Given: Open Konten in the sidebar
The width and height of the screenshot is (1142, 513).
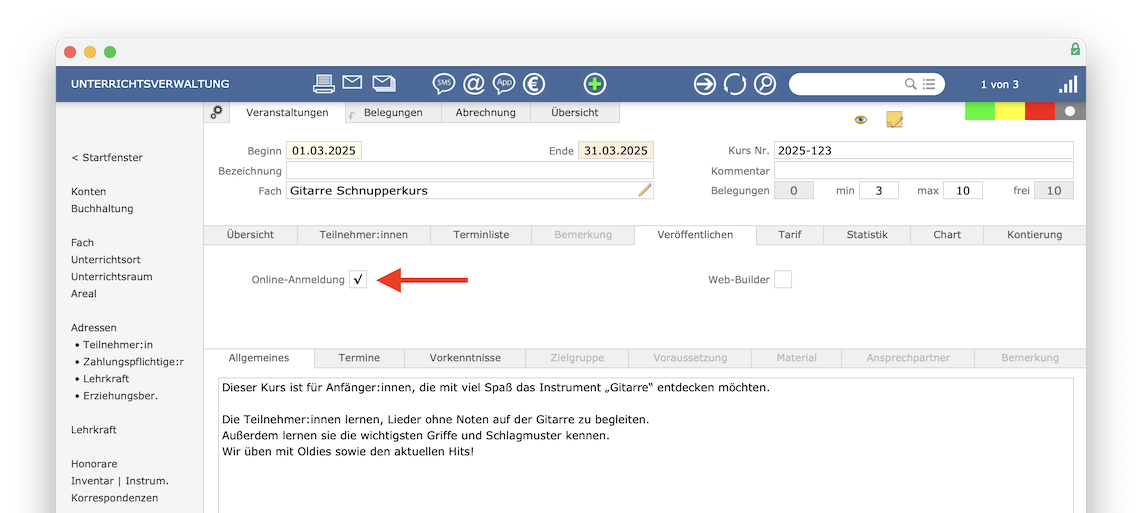Looking at the screenshot, I should tap(89, 192).
